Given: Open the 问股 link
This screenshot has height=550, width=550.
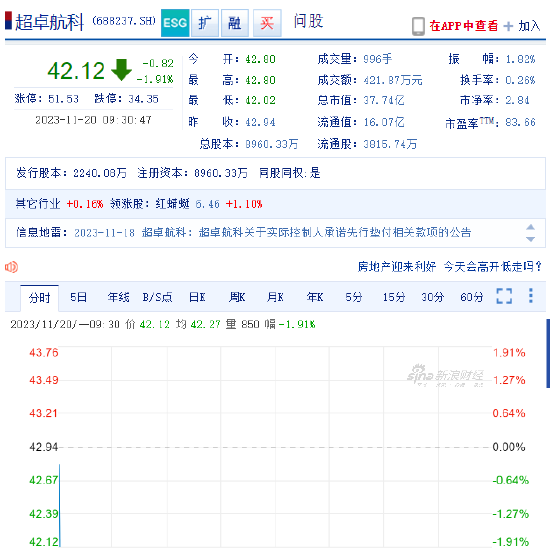Looking at the screenshot, I should tap(308, 21).
